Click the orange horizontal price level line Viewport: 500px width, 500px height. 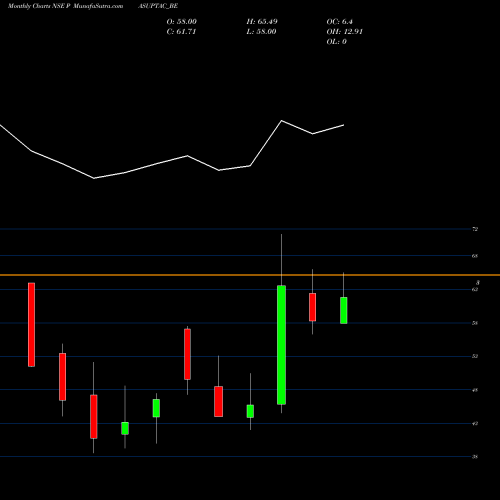250,275
